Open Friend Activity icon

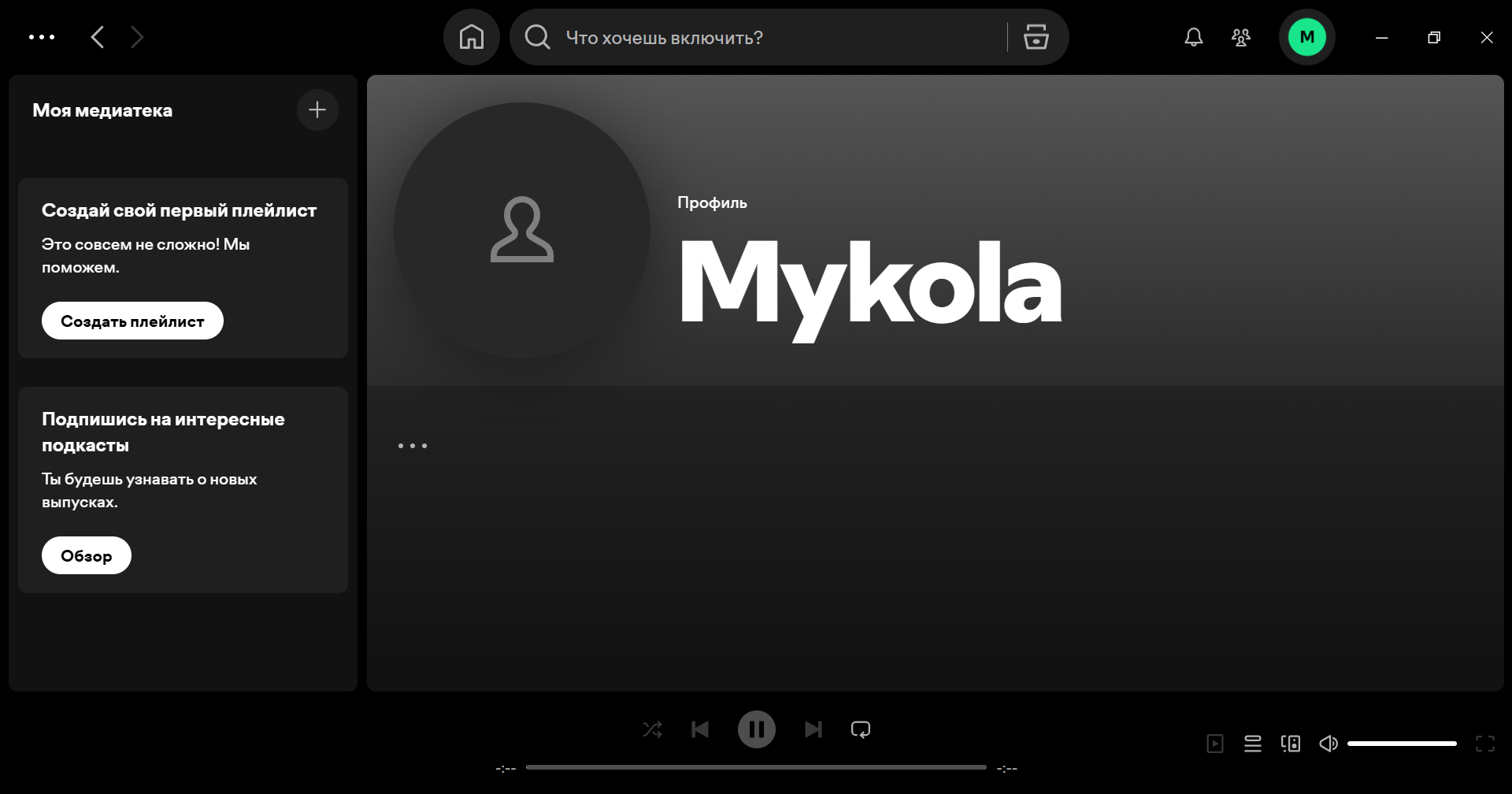pyautogui.click(x=1240, y=37)
